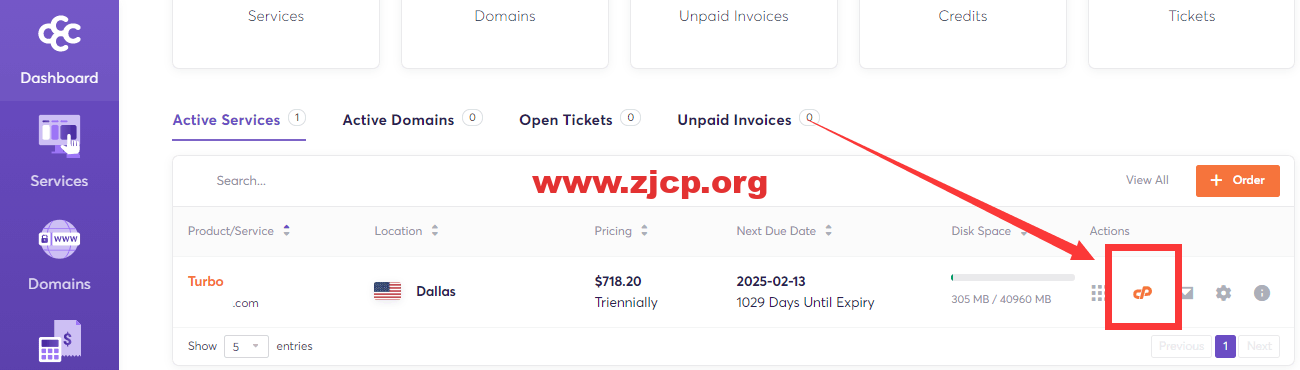This screenshot has height=370, width=1300.
Task: Open the grid menu icon in Actions
Action: tap(1097, 293)
